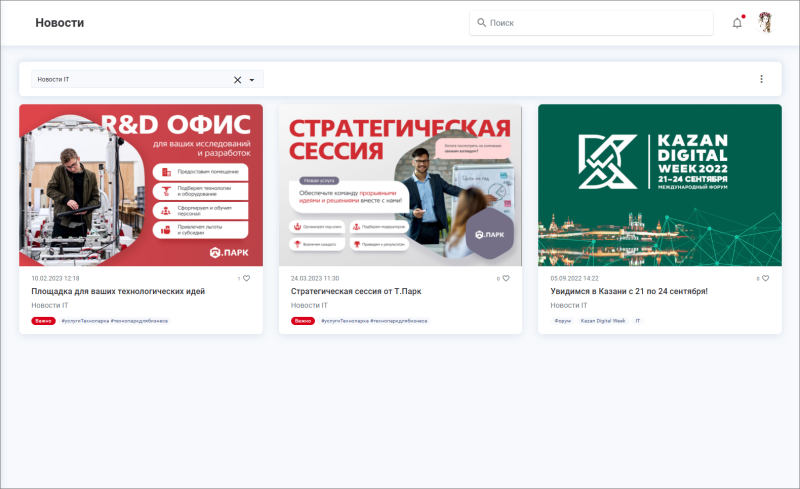Screen dimensions: 800x489
Task: Select the Форум tag
Action: [x=563, y=321]
